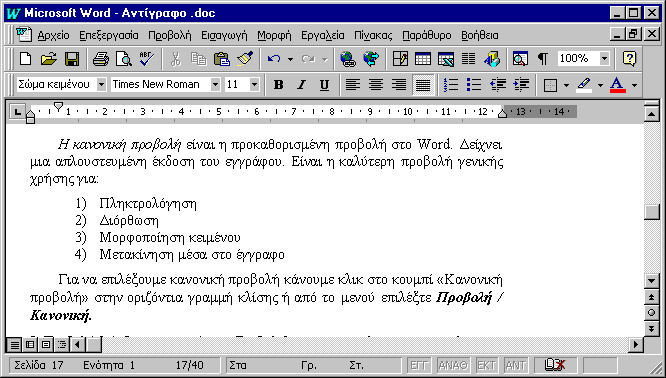Open the Εργαλεία menu
The height and width of the screenshot is (378, 666).
323,35
